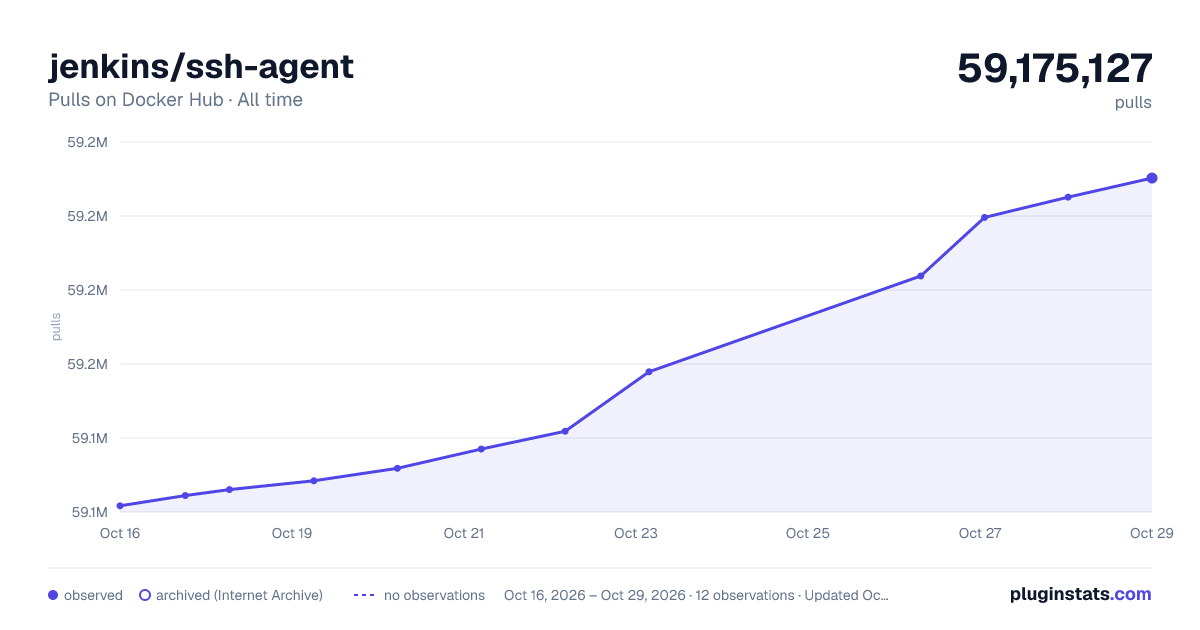Select the data point at Oct 23
This screenshot has width=1200, height=630.
[x=649, y=372]
